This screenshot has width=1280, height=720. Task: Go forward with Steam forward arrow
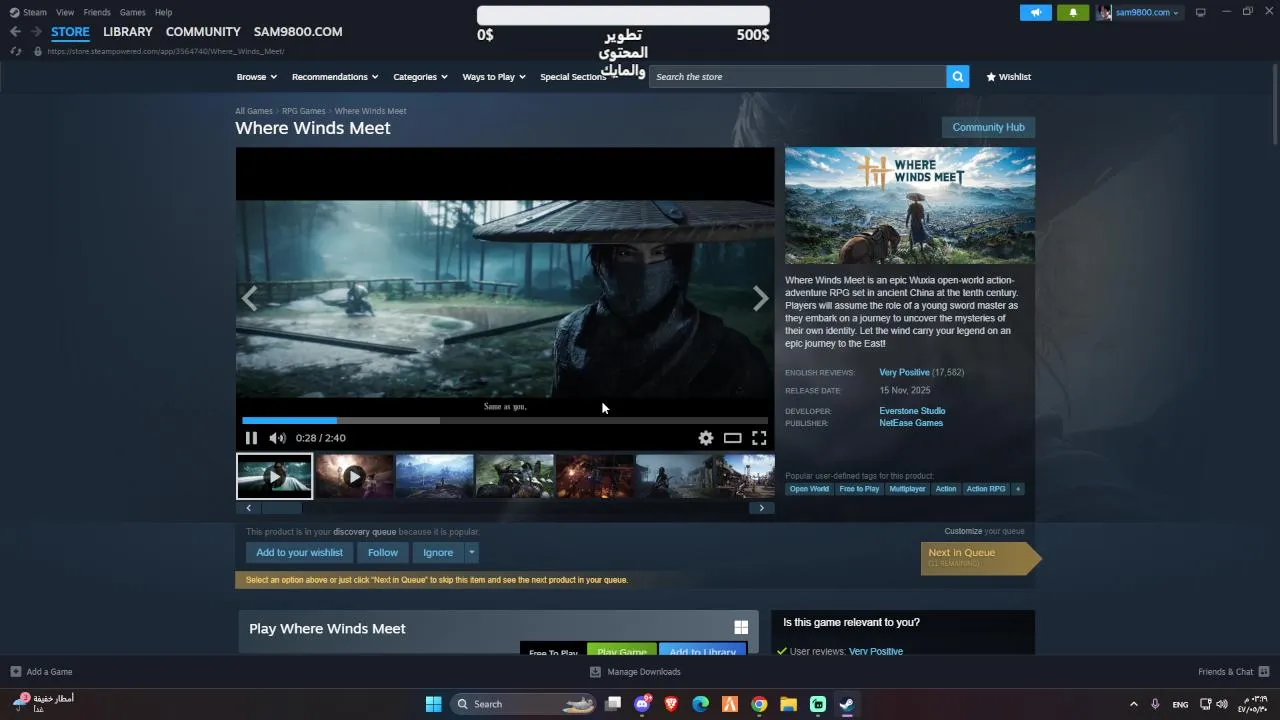pos(36,32)
